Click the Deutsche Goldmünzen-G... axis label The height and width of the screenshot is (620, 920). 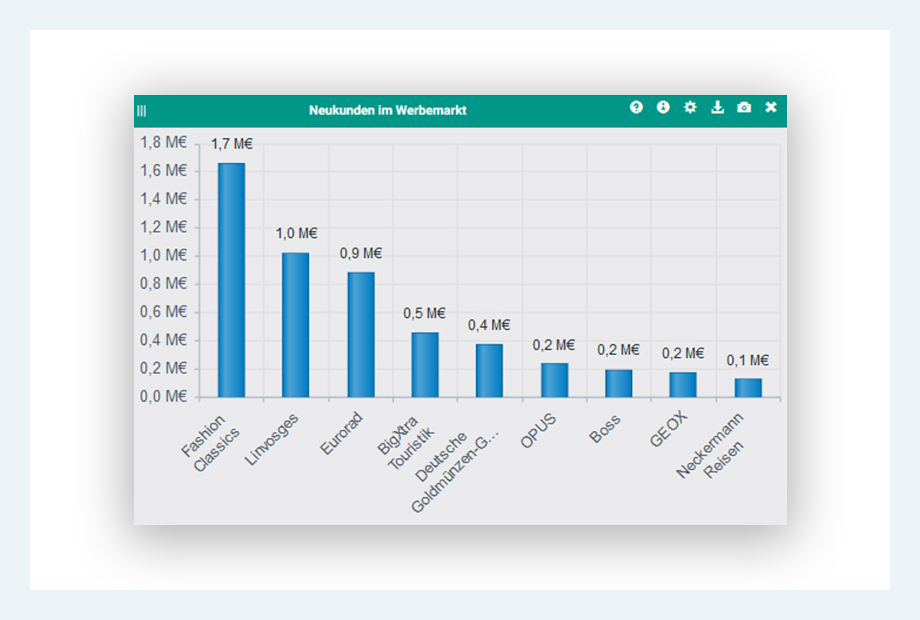455,472
